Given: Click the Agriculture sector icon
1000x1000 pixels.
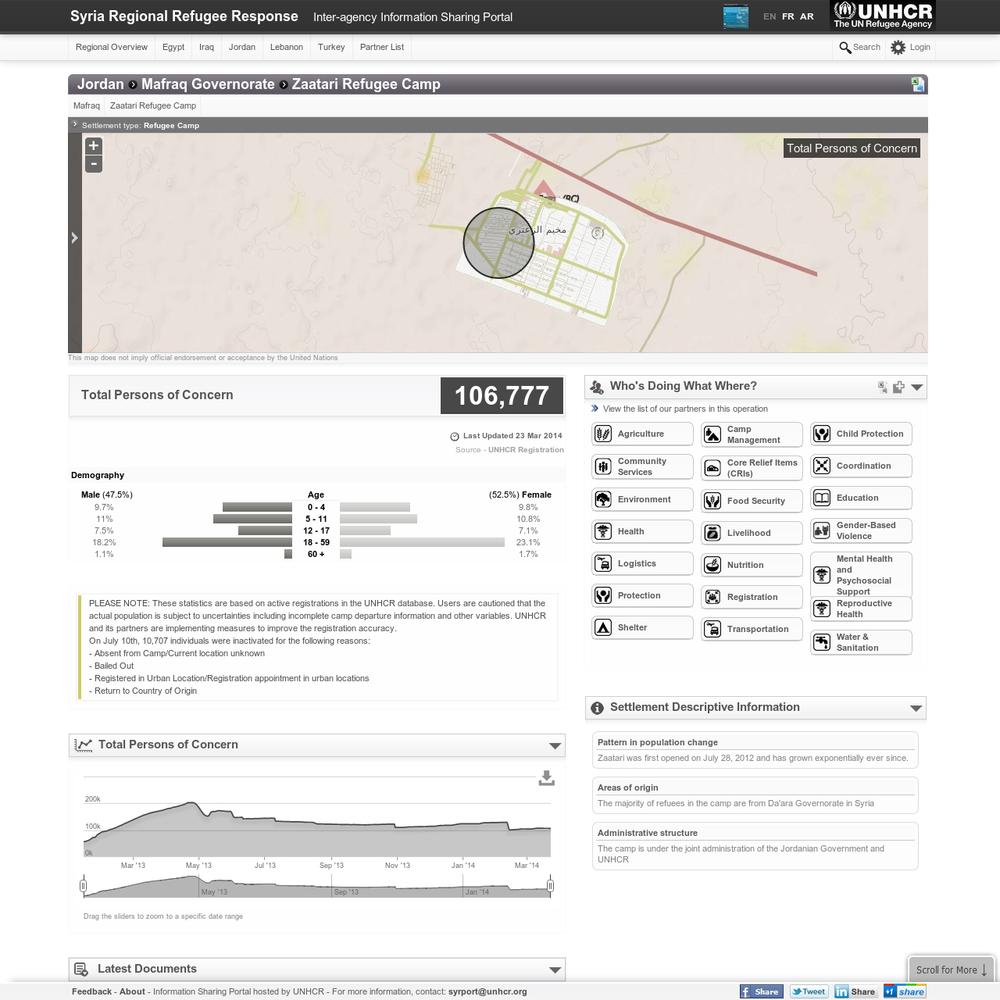Looking at the screenshot, I should pos(603,434).
